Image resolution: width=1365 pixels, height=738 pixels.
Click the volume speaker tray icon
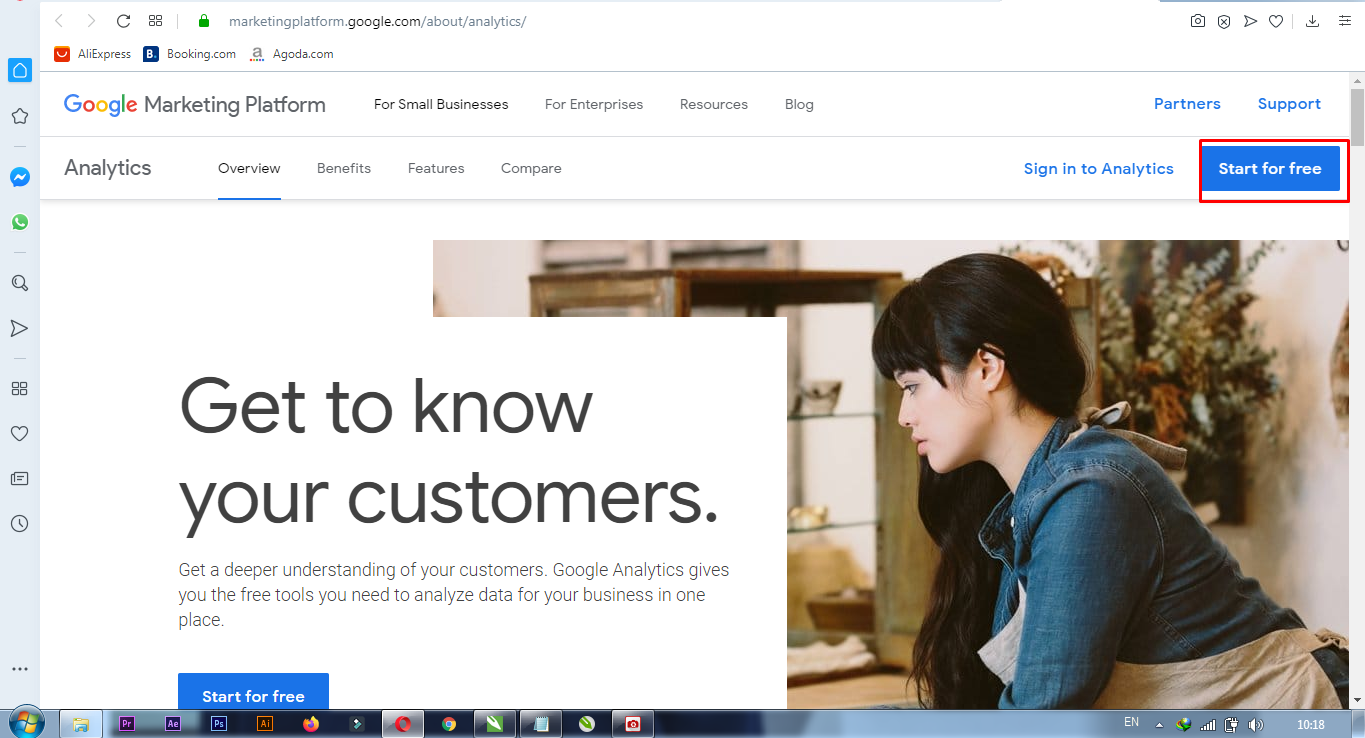click(1256, 724)
